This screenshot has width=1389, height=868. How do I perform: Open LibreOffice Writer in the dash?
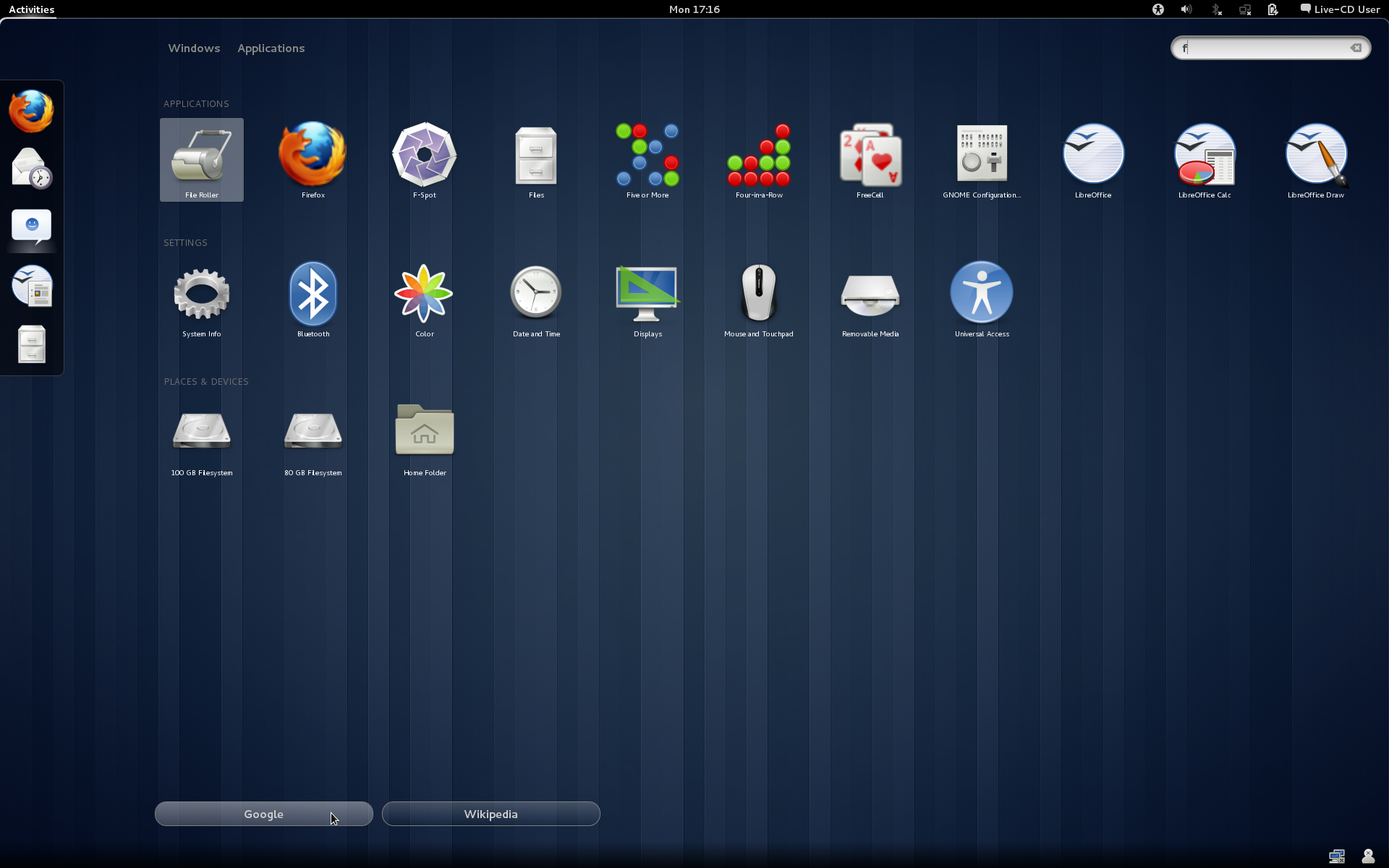coord(32,286)
